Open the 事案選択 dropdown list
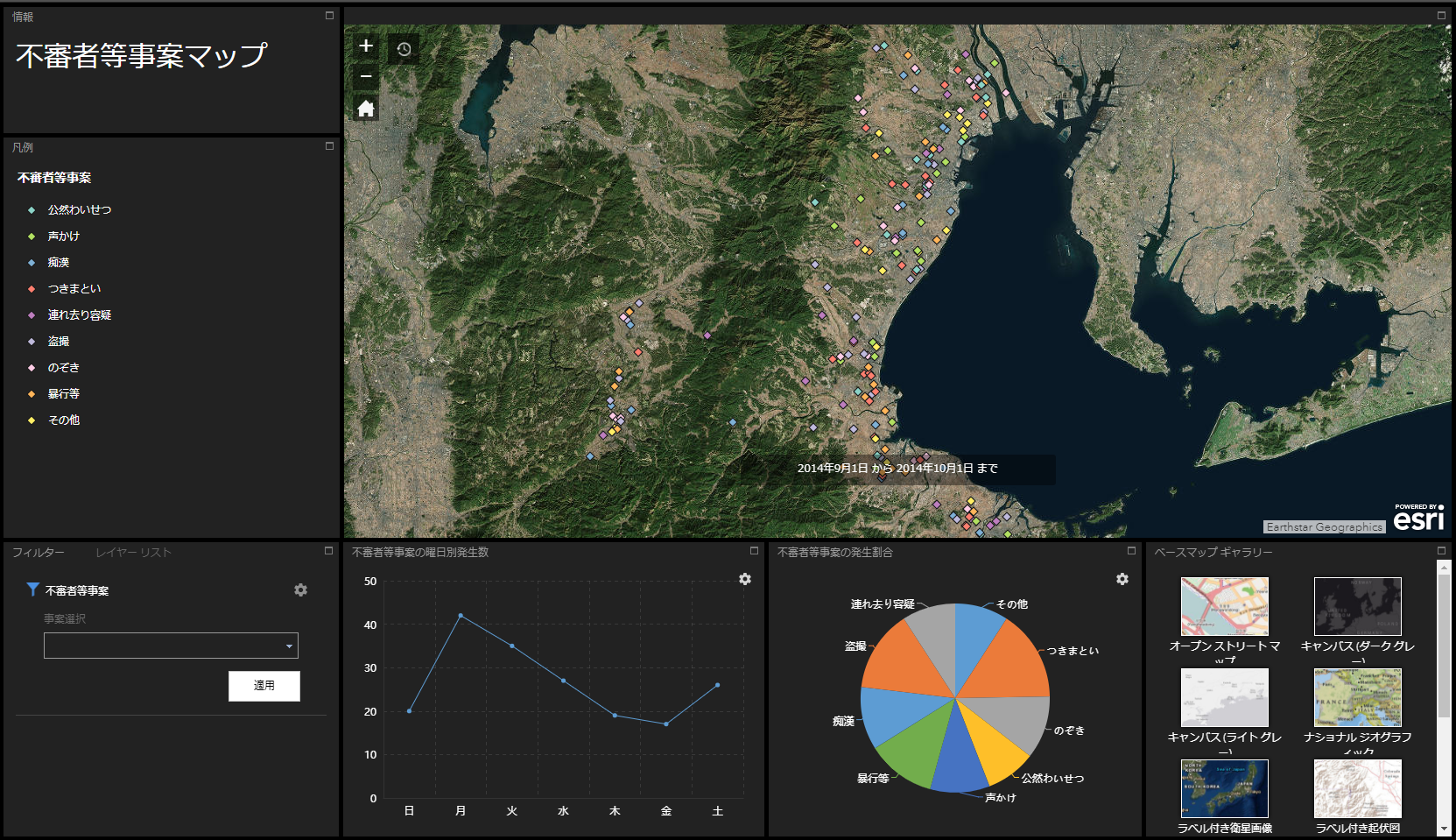 click(x=171, y=646)
